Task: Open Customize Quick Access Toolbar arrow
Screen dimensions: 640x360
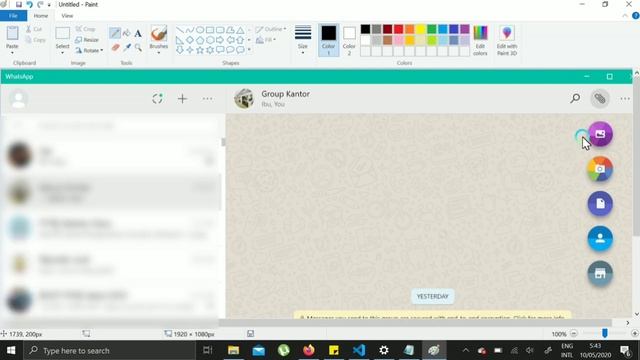Action: pos(49,5)
